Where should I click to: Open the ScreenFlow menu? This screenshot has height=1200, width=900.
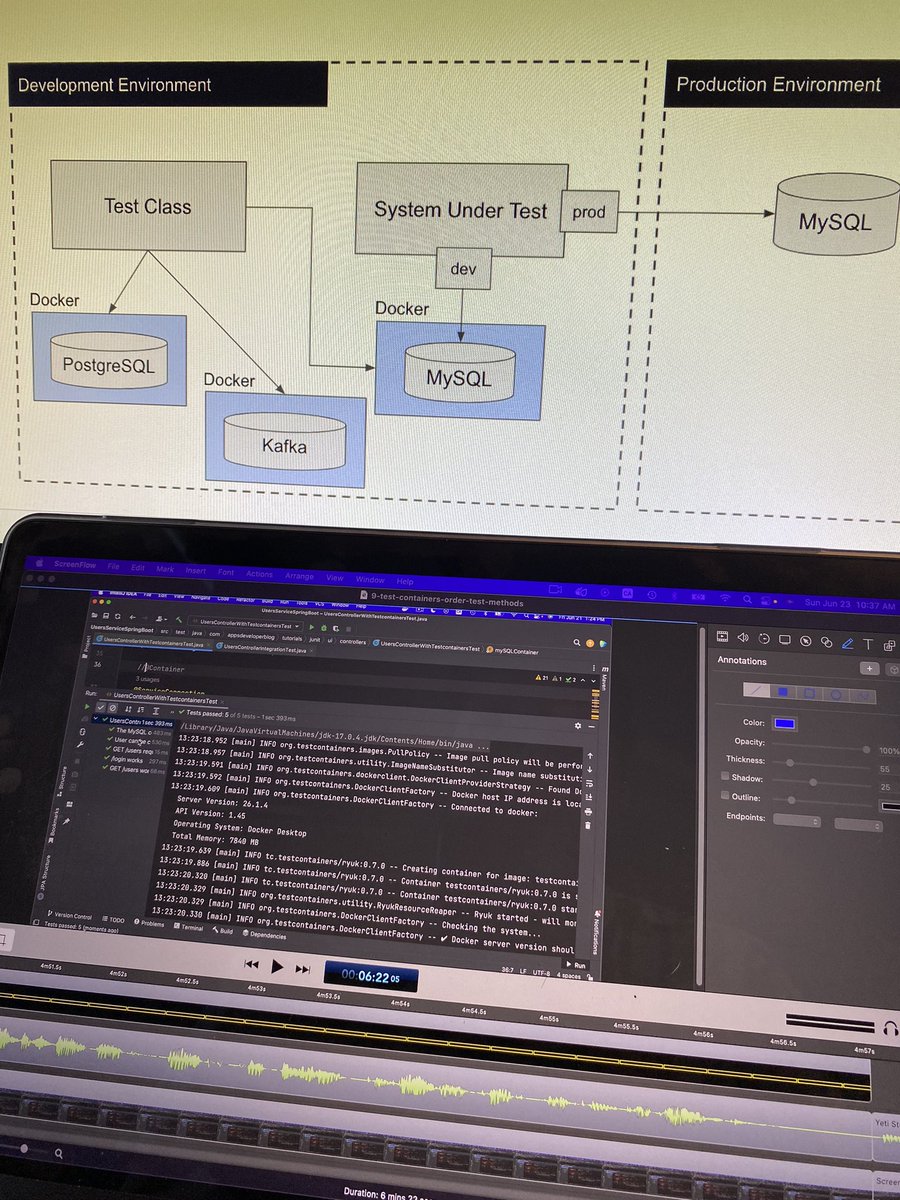tap(76, 565)
